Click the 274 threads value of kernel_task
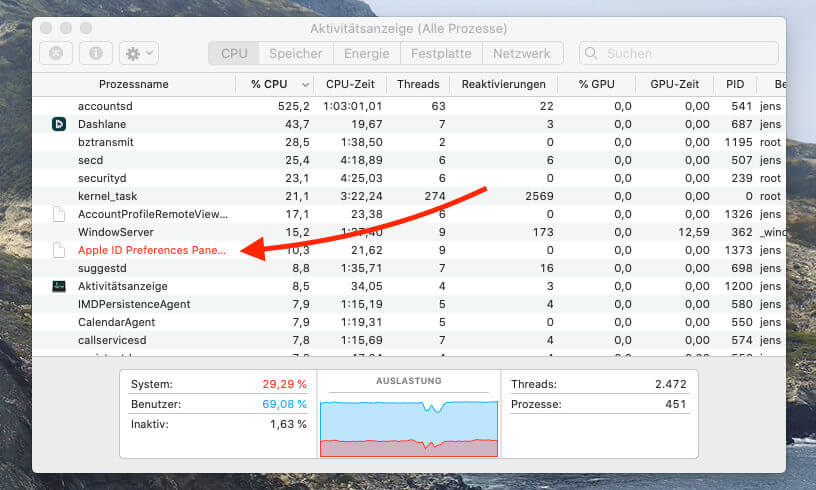Screen dimensions: 816x490 point(435,196)
